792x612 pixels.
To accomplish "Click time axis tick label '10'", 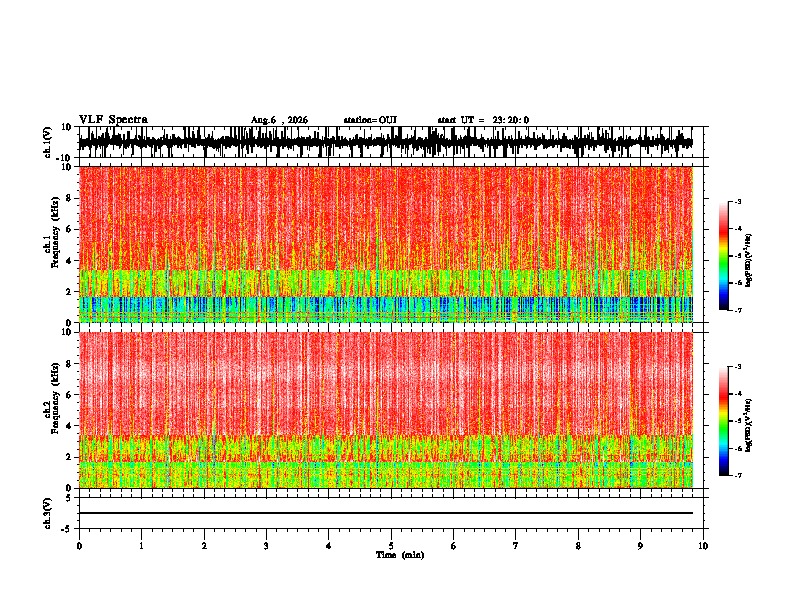I will click(x=703, y=546).
